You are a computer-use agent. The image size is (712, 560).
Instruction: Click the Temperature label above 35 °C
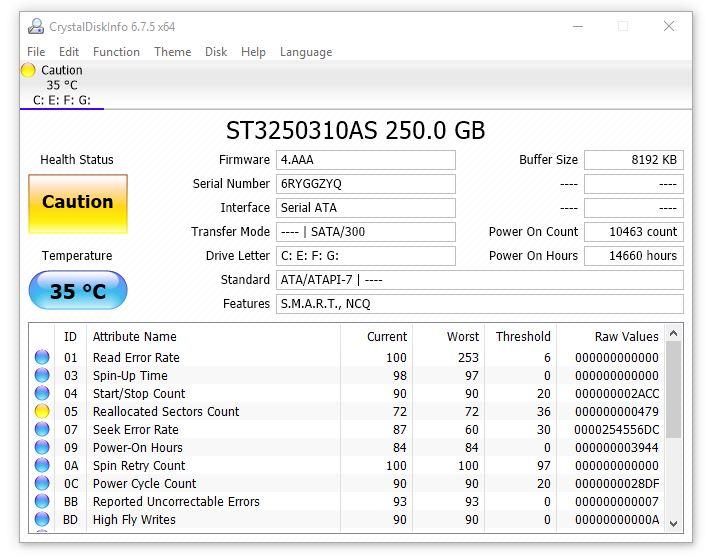[x=77, y=256]
